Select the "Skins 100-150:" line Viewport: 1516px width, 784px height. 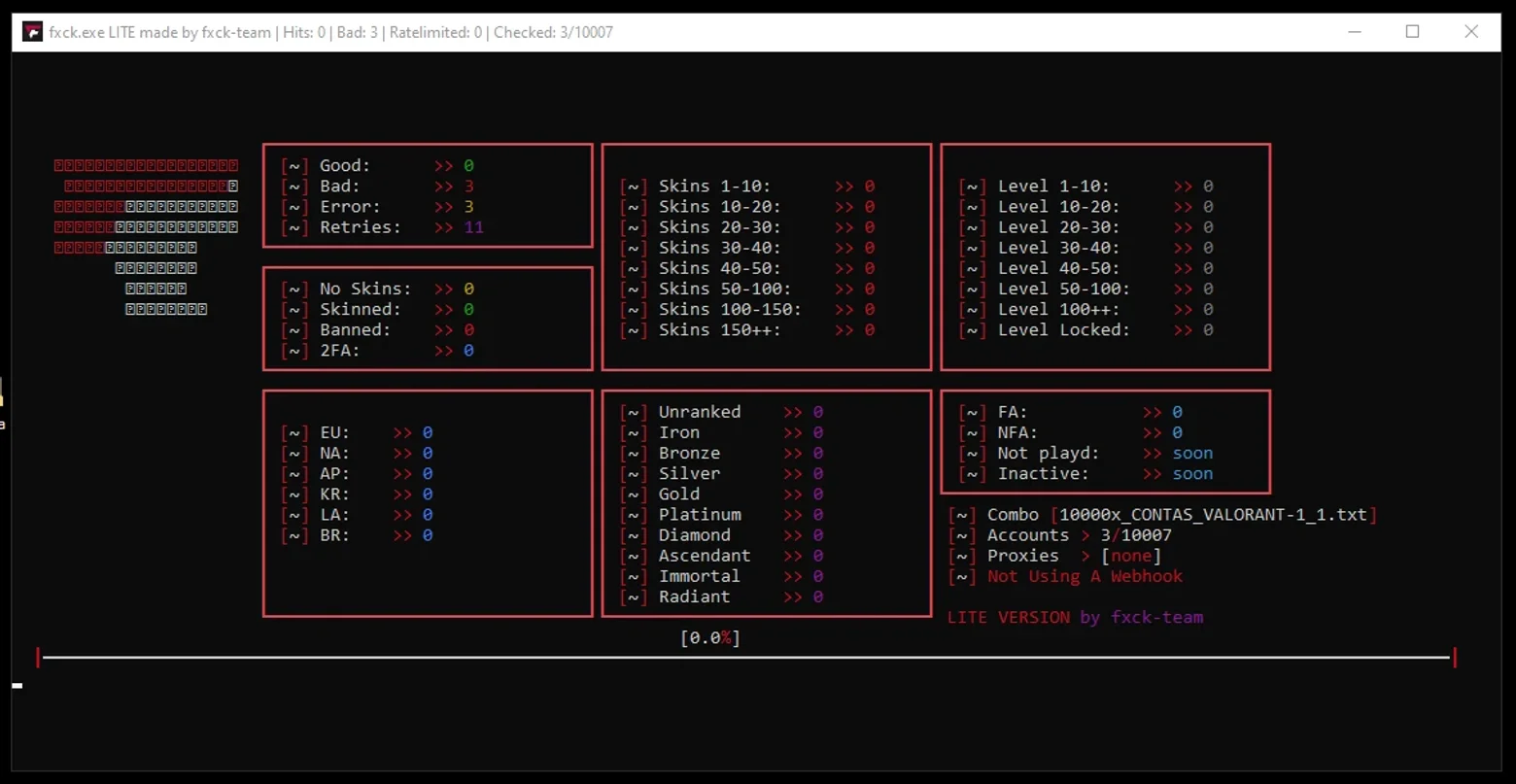(x=748, y=310)
